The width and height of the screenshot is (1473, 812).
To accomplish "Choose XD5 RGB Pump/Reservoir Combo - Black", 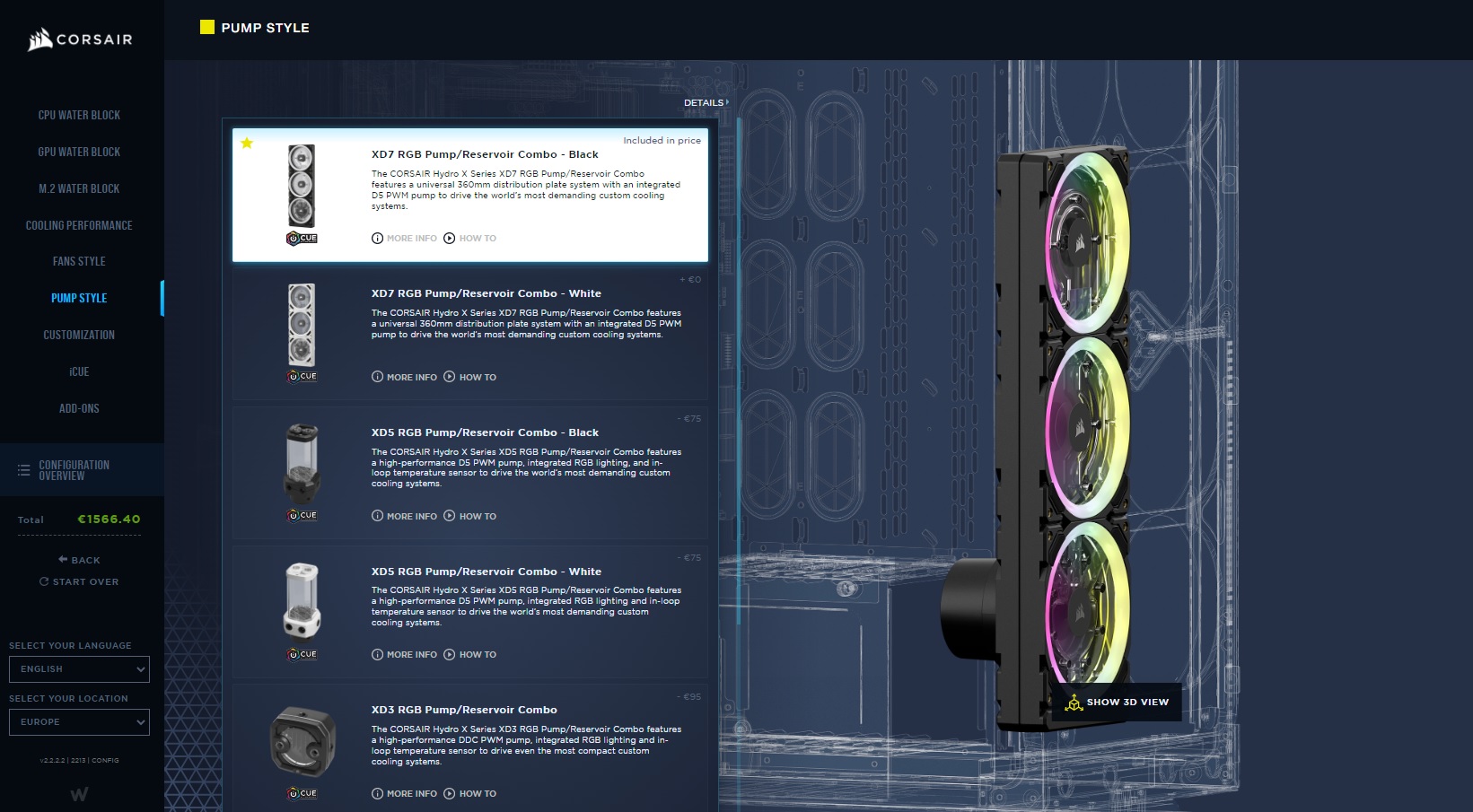I will pos(470,473).
